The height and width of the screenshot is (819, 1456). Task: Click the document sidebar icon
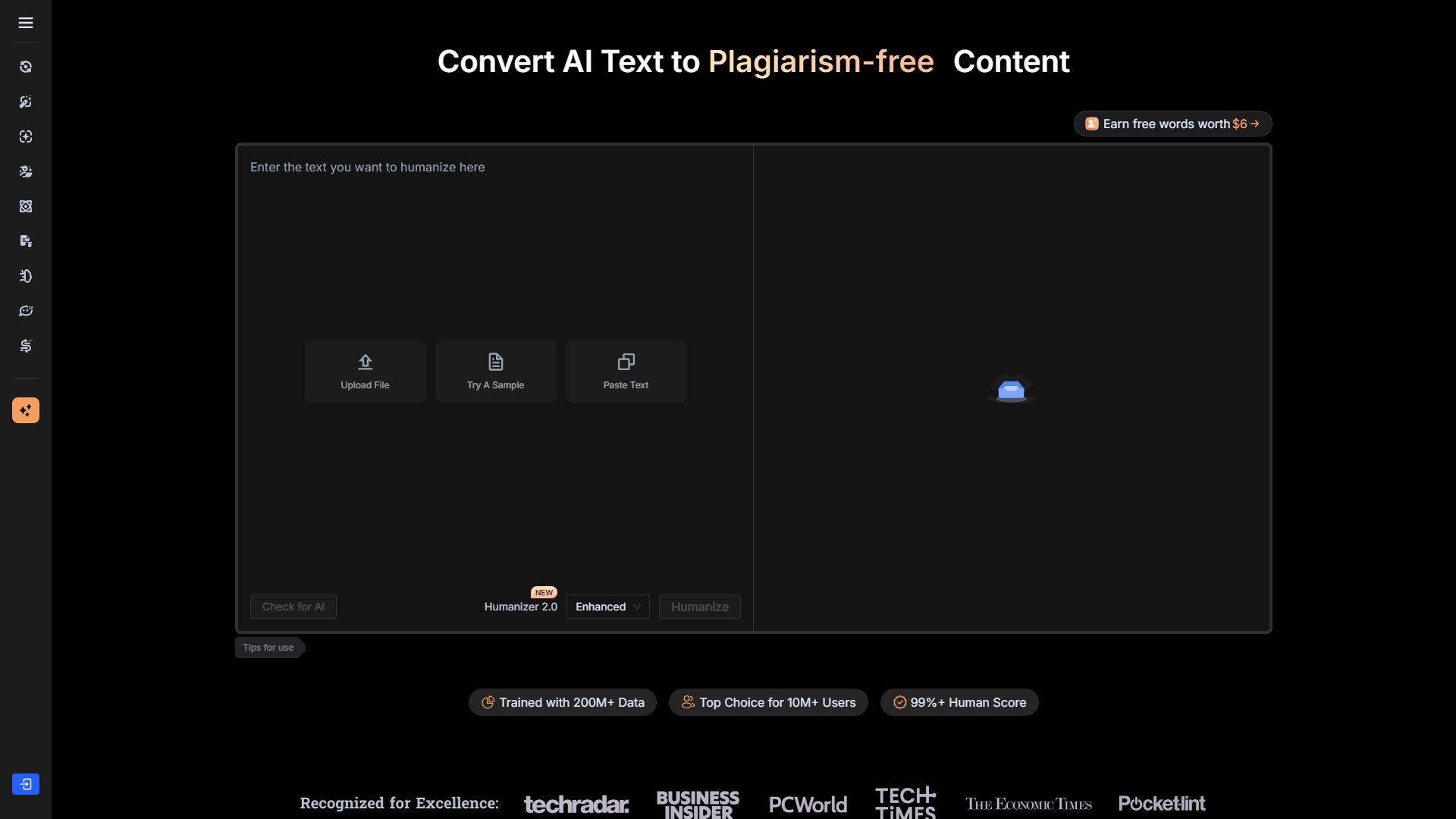[26, 241]
